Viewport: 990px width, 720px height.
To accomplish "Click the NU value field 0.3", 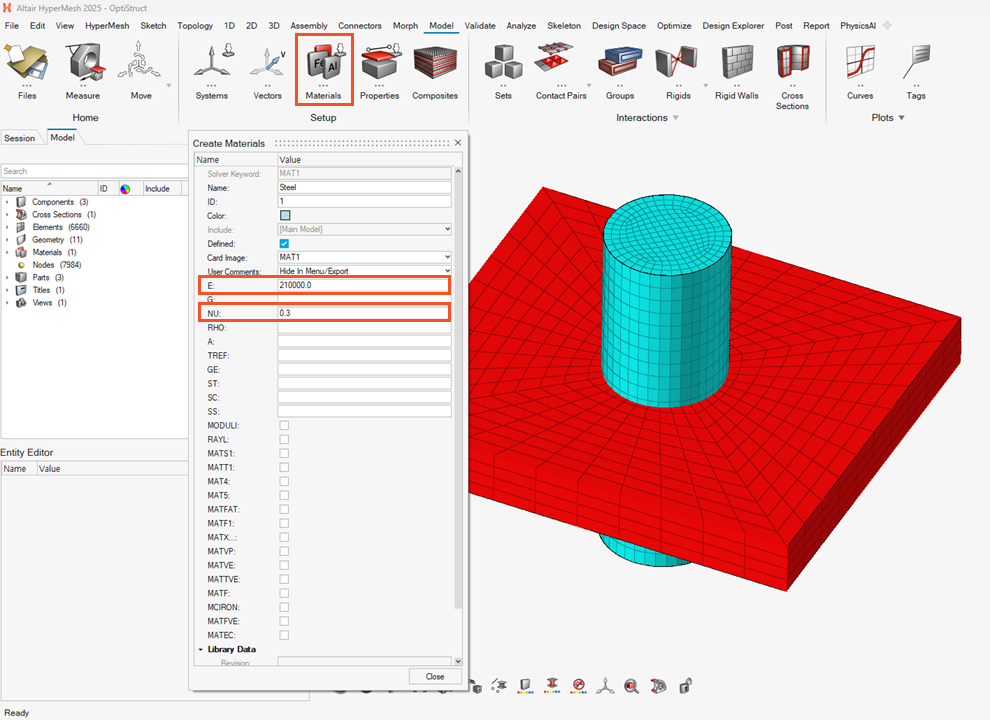I will coord(364,313).
